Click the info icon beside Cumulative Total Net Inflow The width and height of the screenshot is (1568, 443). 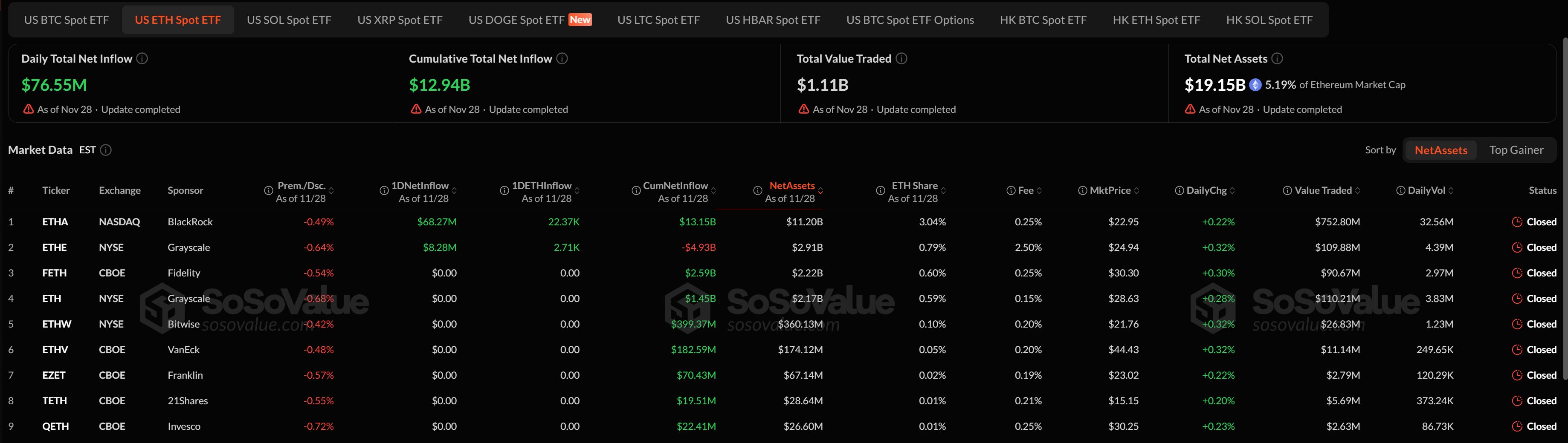(x=562, y=59)
